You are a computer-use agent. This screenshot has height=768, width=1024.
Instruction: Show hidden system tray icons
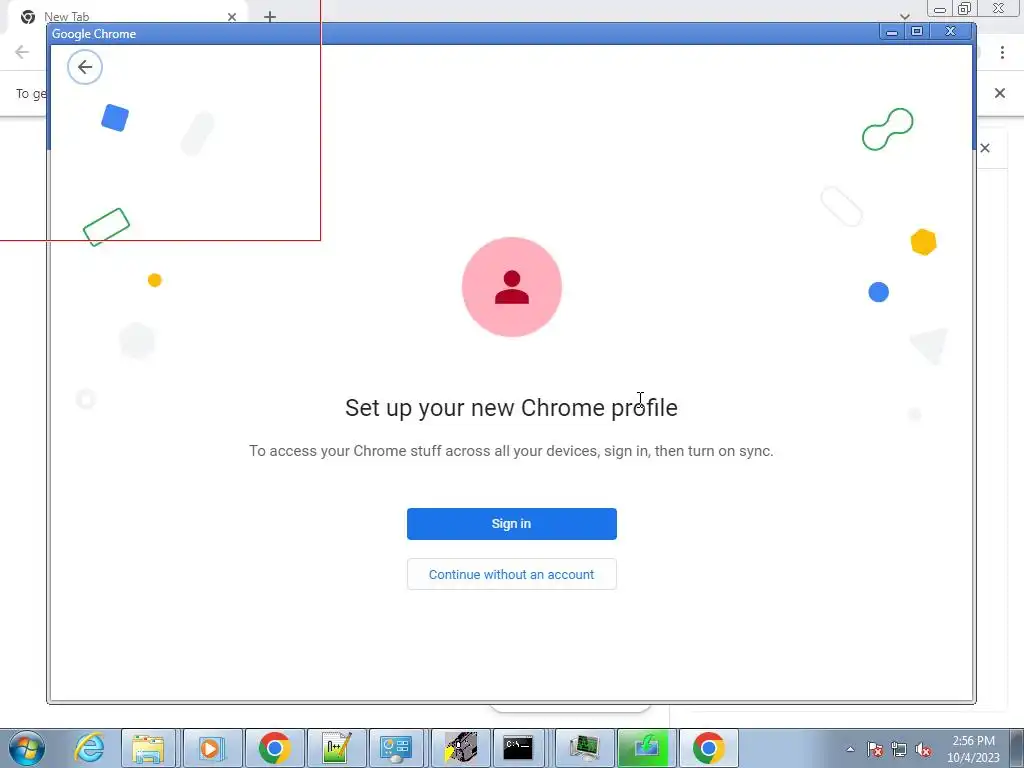(850, 749)
